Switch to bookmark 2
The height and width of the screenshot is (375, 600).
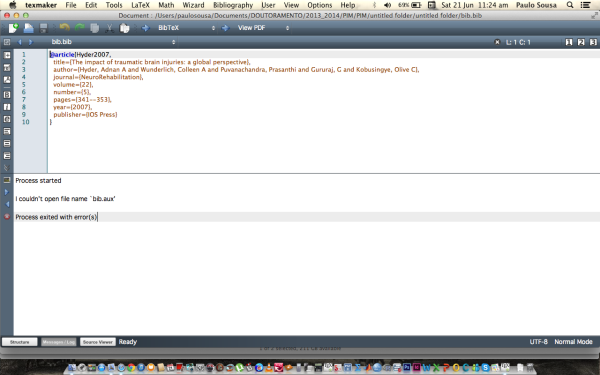pyautogui.click(x=581, y=42)
